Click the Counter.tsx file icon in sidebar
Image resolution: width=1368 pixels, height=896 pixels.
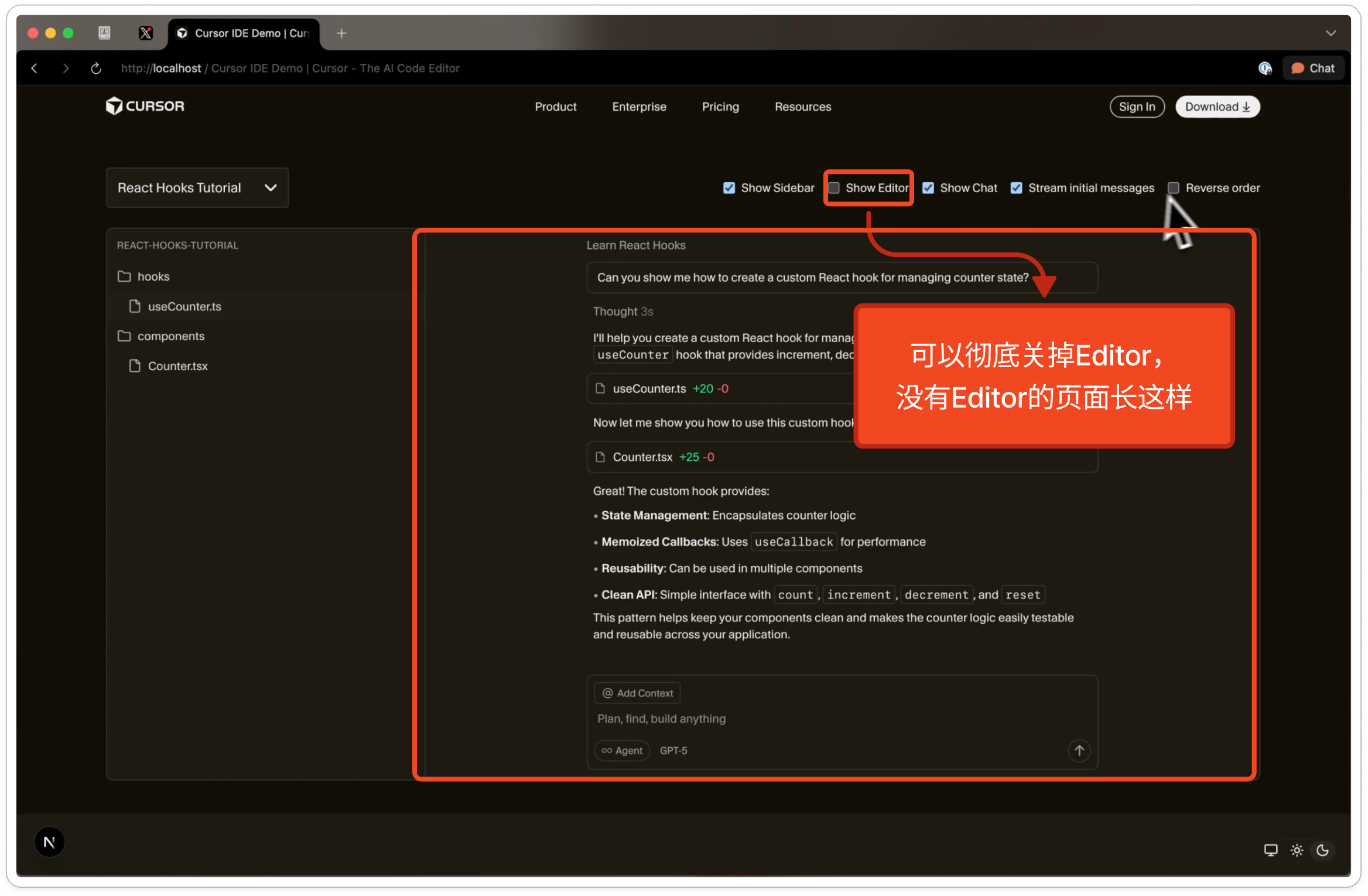tap(135, 366)
